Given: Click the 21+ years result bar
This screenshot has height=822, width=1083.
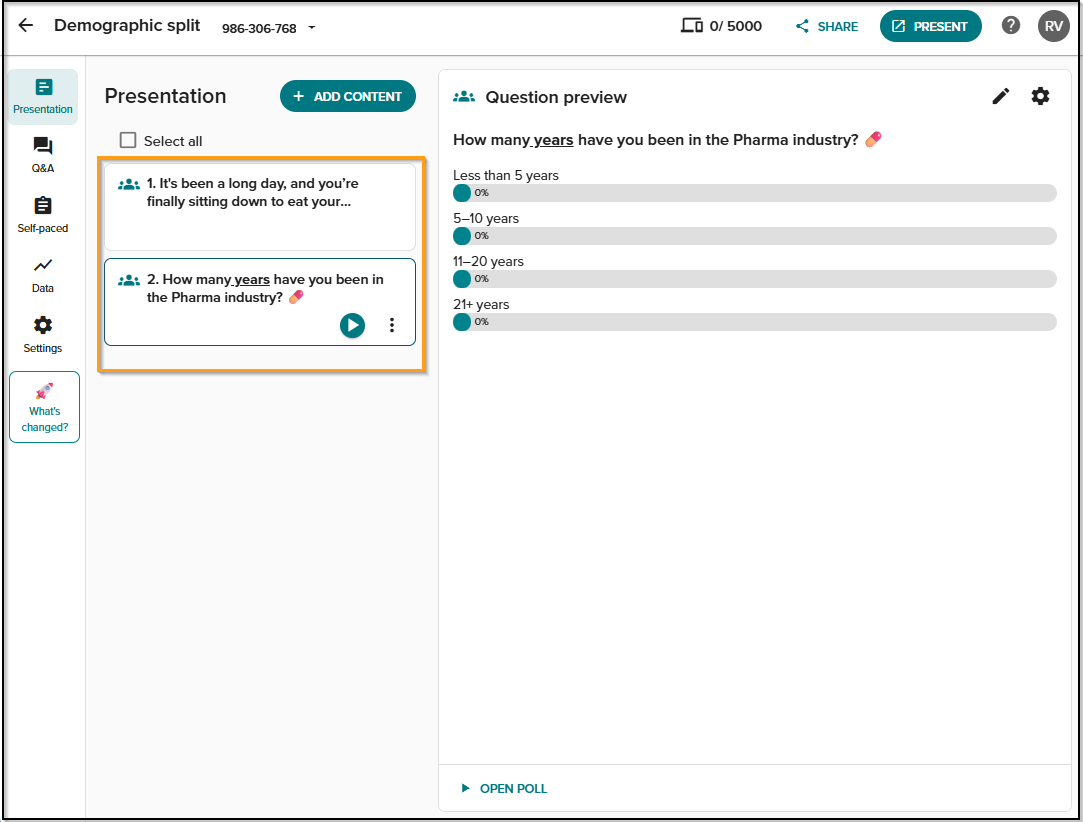Looking at the screenshot, I should 754,321.
